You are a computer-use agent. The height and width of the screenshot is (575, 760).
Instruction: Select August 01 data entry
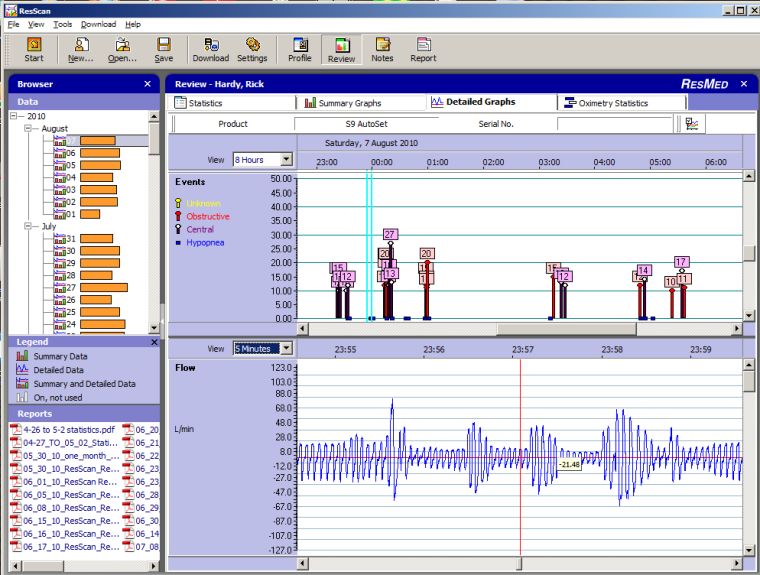77,214
